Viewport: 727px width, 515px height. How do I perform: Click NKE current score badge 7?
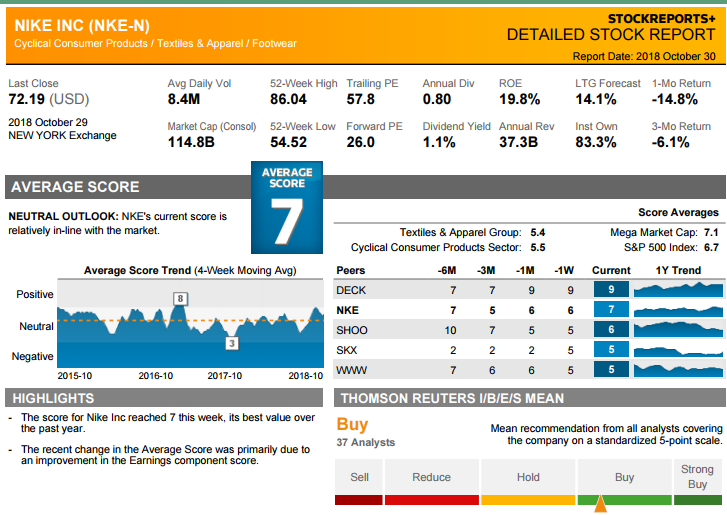pyautogui.click(x=611, y=309)
